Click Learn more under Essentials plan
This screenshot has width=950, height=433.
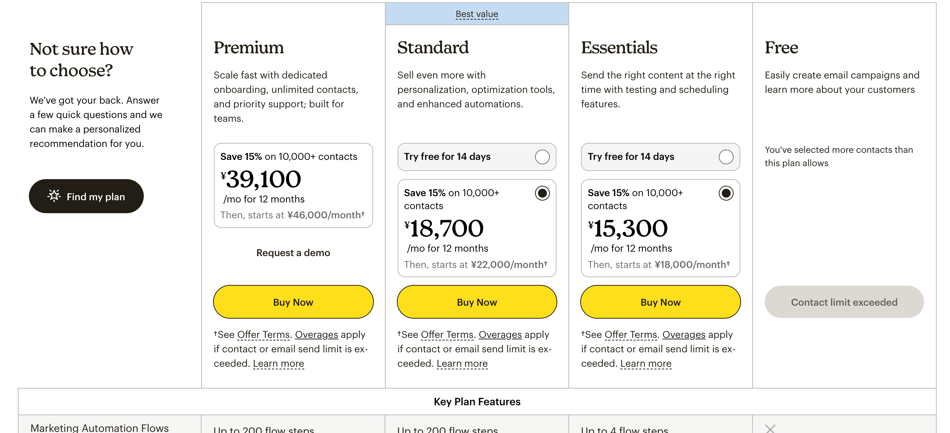click(646, 364)
